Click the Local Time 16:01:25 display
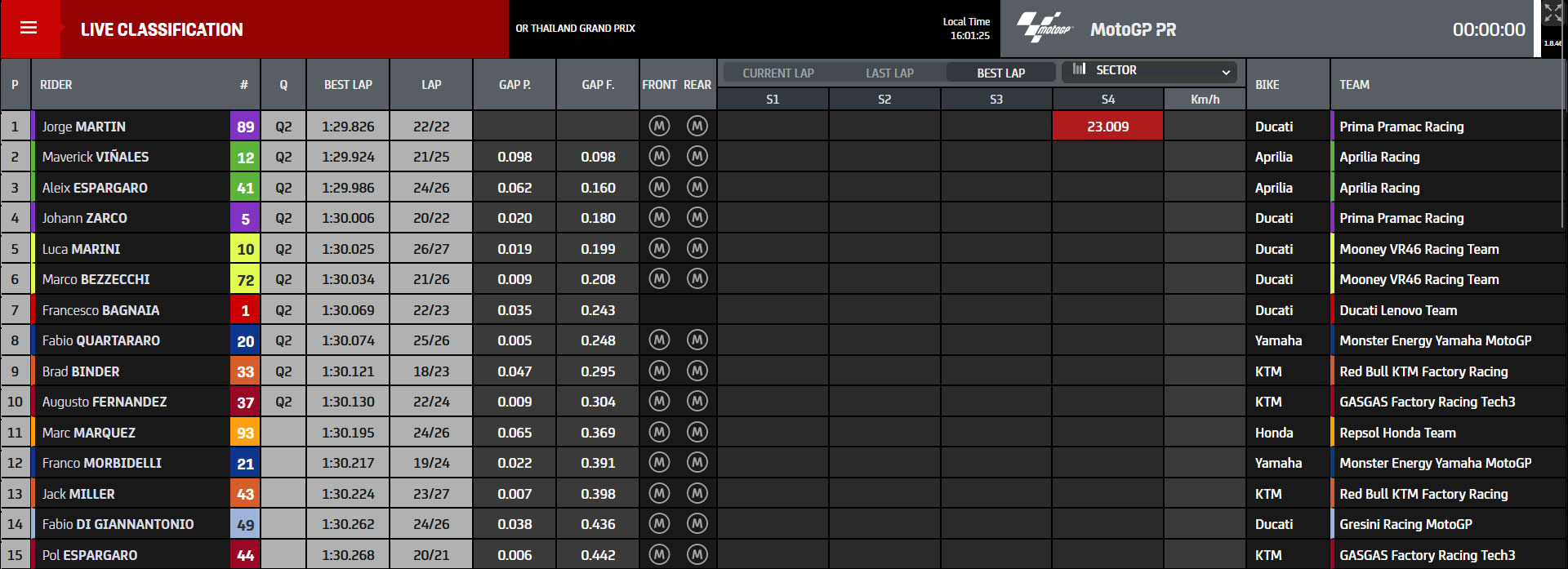The height and width of the screenshot is (569, 1568). [968, 29]
